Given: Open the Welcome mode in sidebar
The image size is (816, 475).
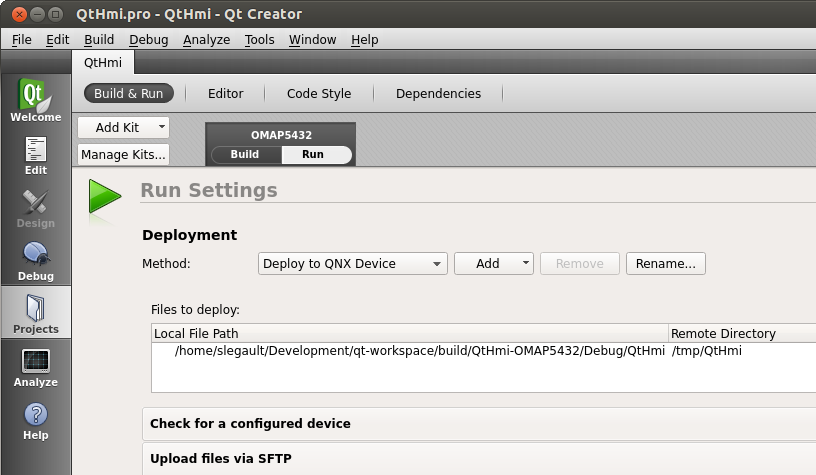Looking at the screenshot, I should [35, 101].
